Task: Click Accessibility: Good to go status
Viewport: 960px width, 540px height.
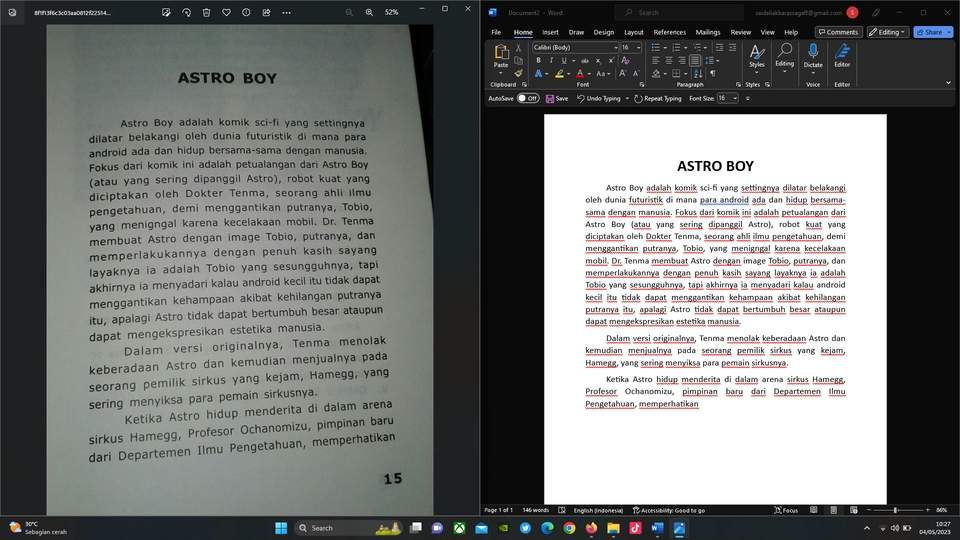Action: [669, 510]
